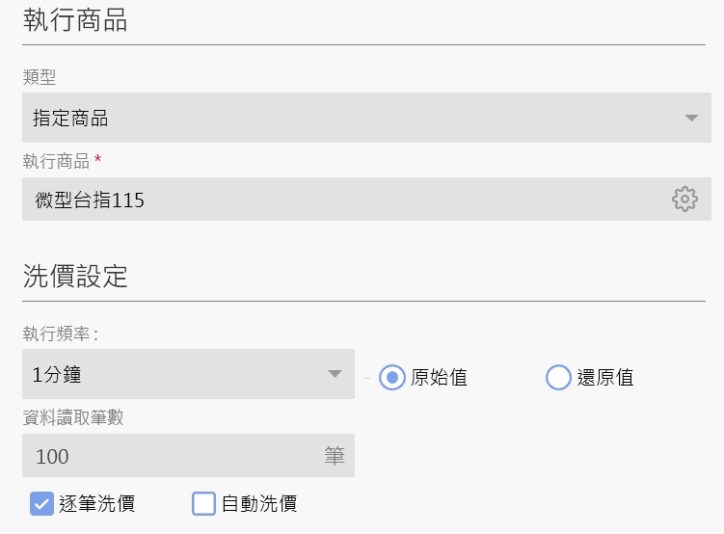Select the 還原值 radio button
This screenshot has width=724, height=534.
point(558,377)
